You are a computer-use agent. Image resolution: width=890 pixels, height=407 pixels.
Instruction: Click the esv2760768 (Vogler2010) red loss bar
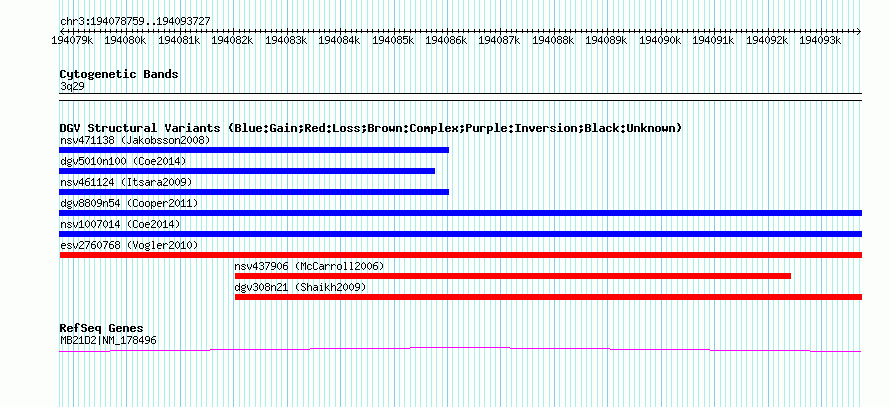click(x=460, y=255)
